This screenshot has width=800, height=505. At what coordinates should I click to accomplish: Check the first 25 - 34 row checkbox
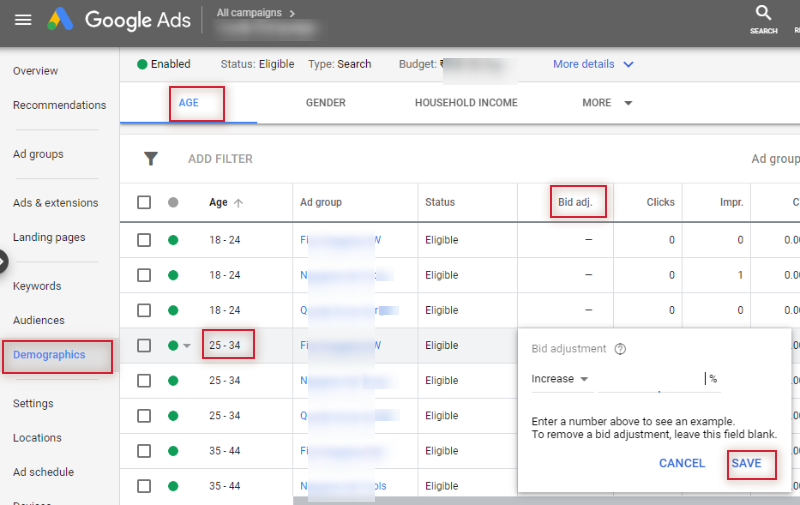click(x=144, y=345)
